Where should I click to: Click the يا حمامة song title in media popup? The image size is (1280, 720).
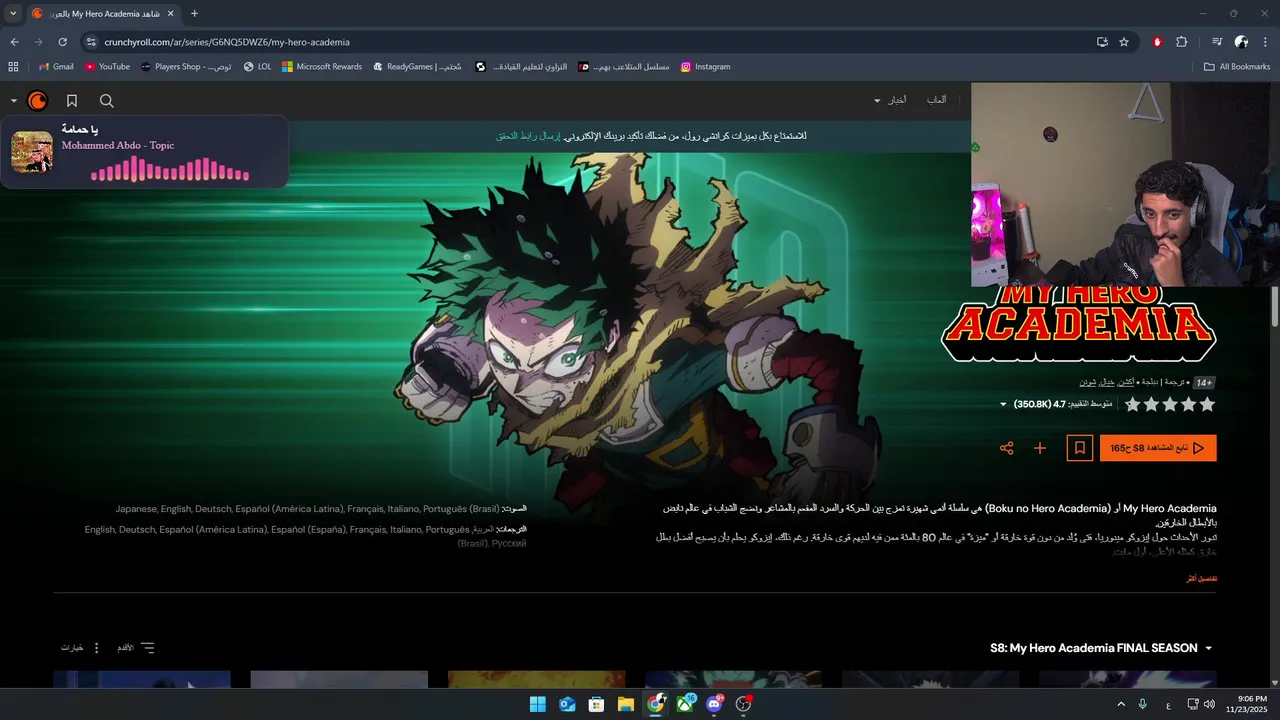pos(80,130)
